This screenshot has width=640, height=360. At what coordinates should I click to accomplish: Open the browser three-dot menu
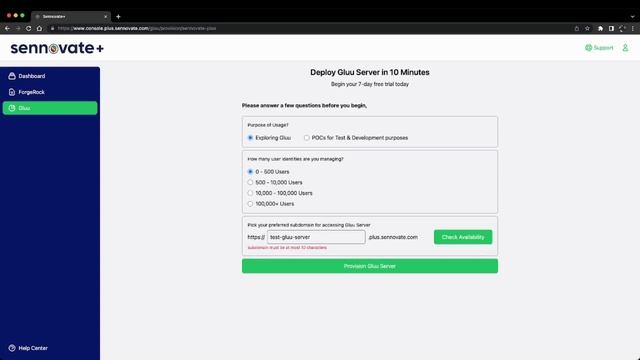point(633,28)
